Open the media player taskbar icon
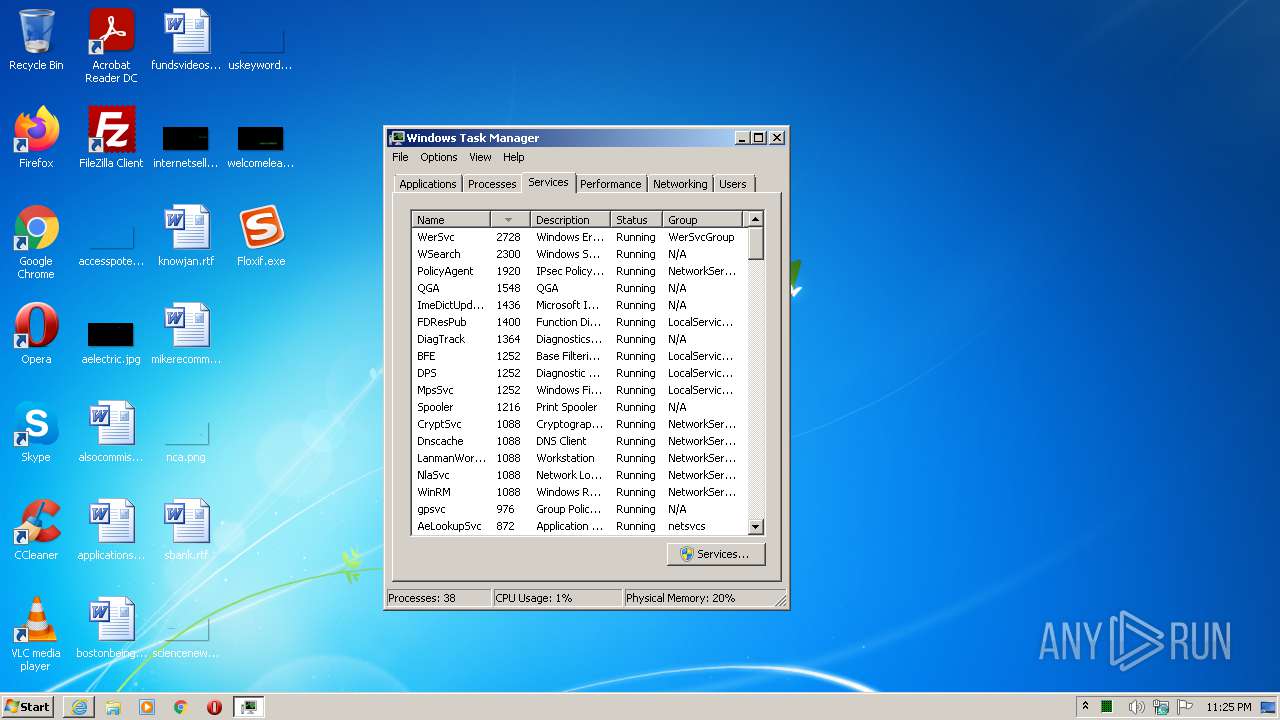This screenshot has width=1280, height=720. (x=147, y=707)
